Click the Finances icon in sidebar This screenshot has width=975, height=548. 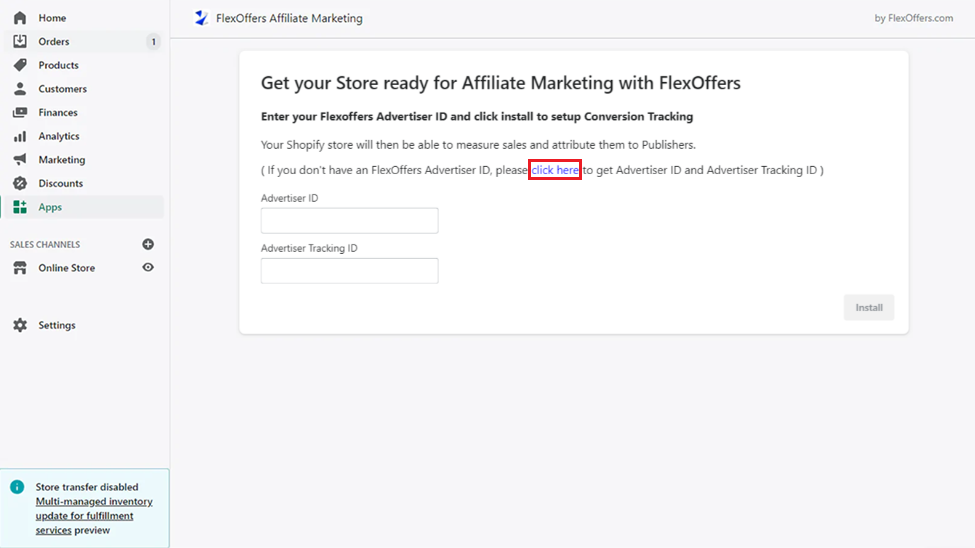20,113
